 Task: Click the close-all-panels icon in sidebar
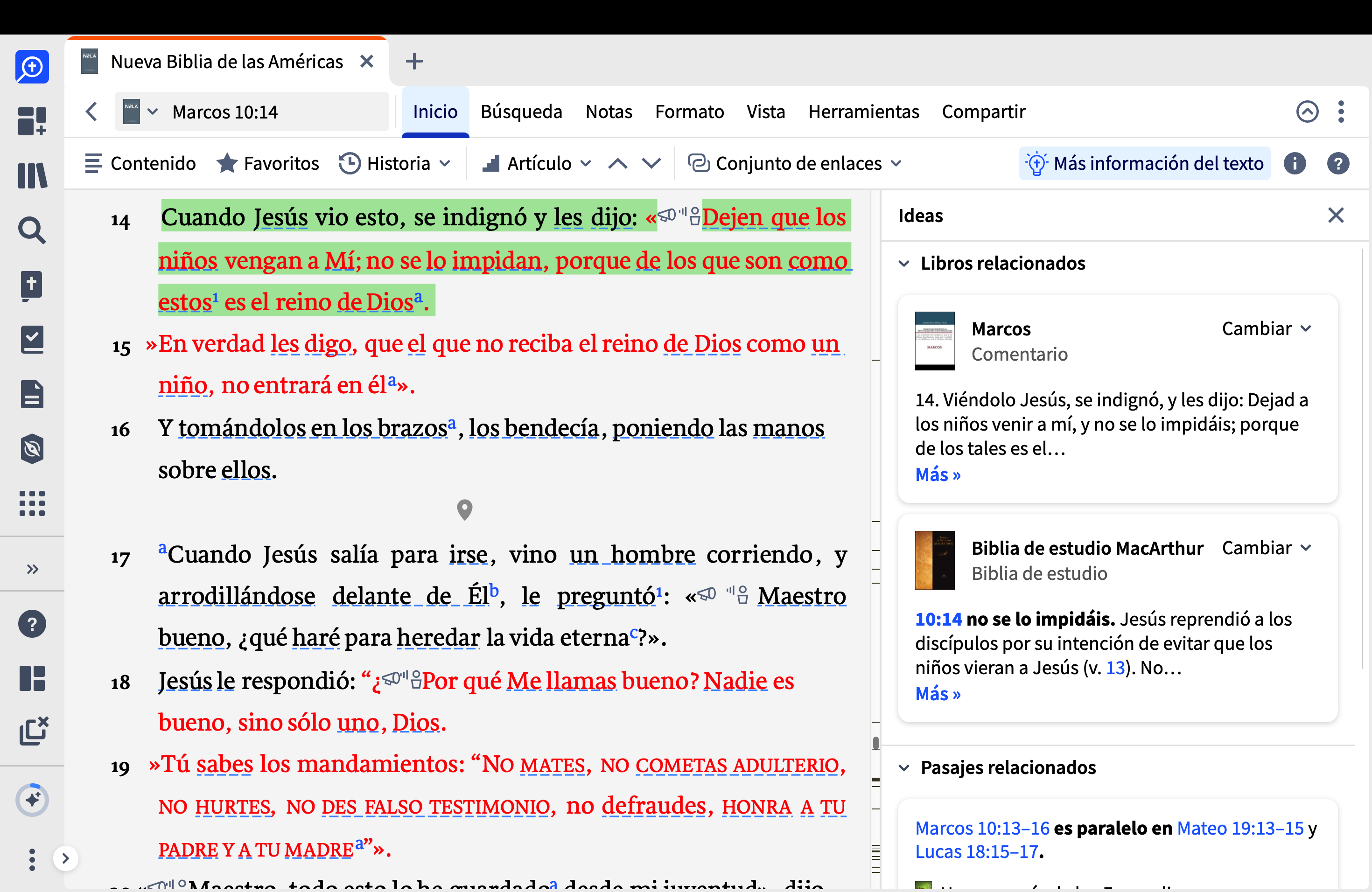pyautogui.click(x=34, y=731)
